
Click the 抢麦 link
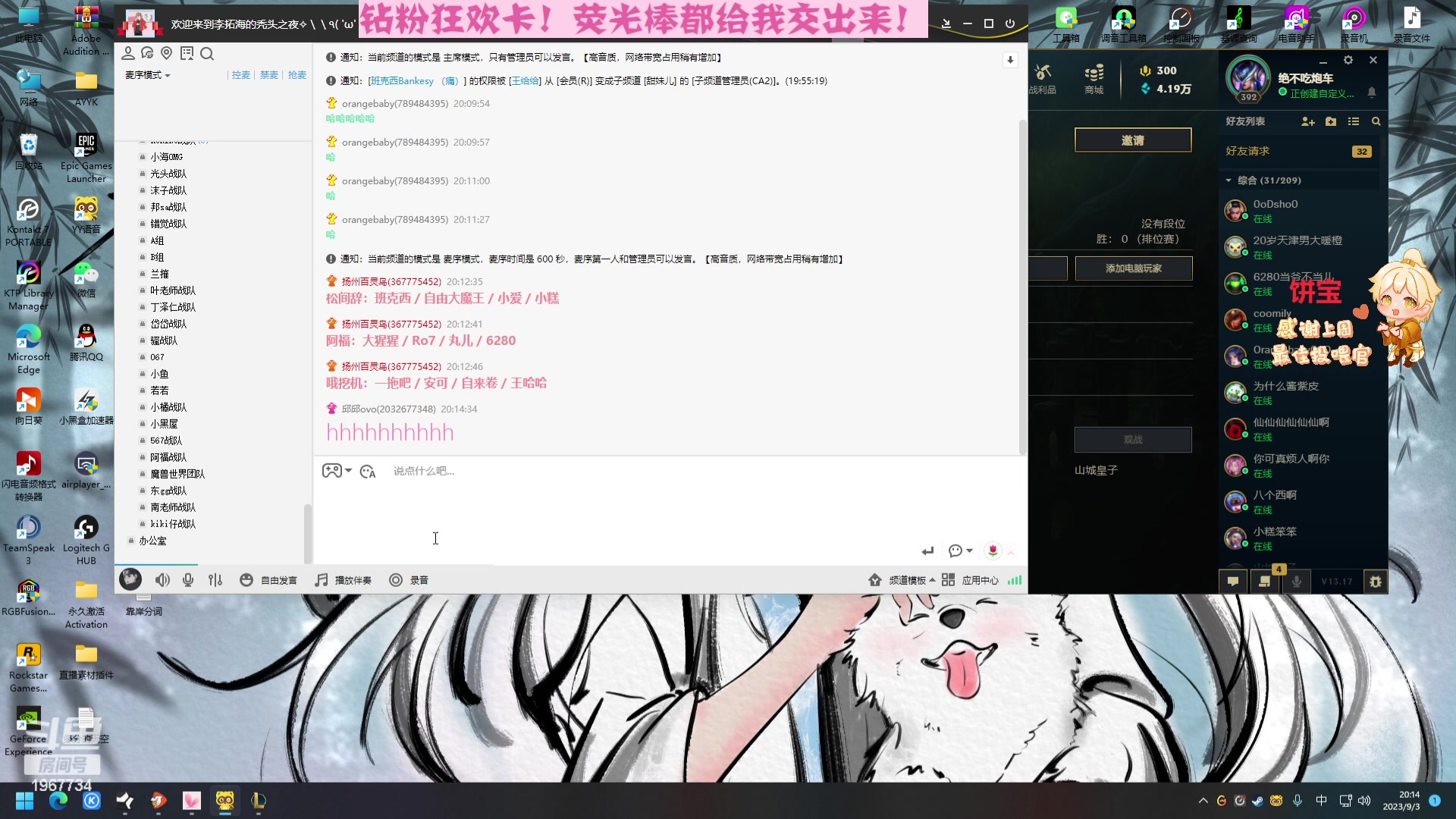(297, 75)
